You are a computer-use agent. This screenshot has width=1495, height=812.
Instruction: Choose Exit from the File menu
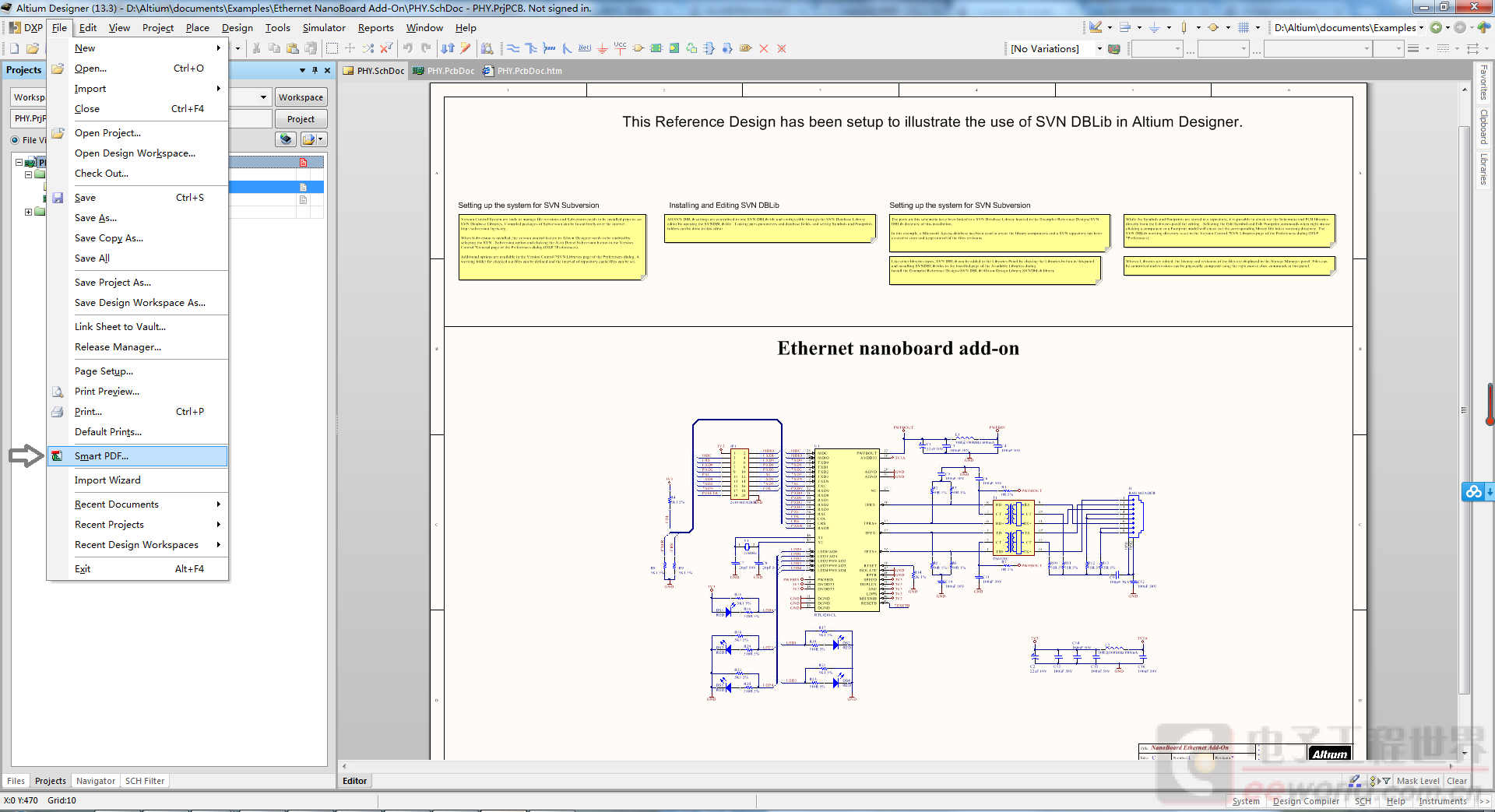pyautogui.click(x=138, y=569)
